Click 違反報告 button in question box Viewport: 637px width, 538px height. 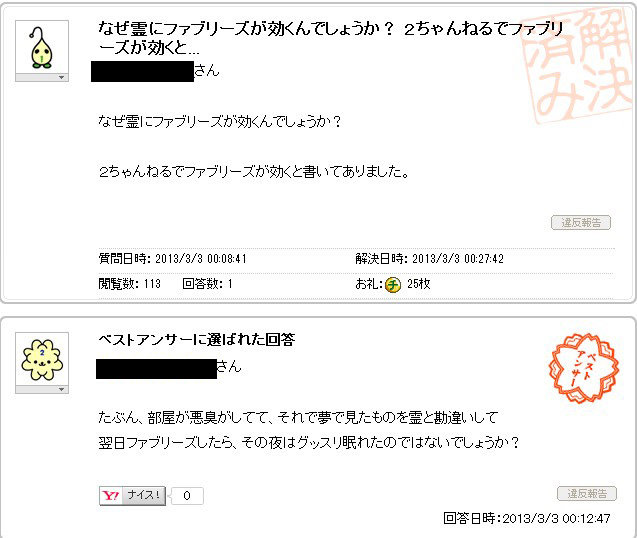click(581, 223)
